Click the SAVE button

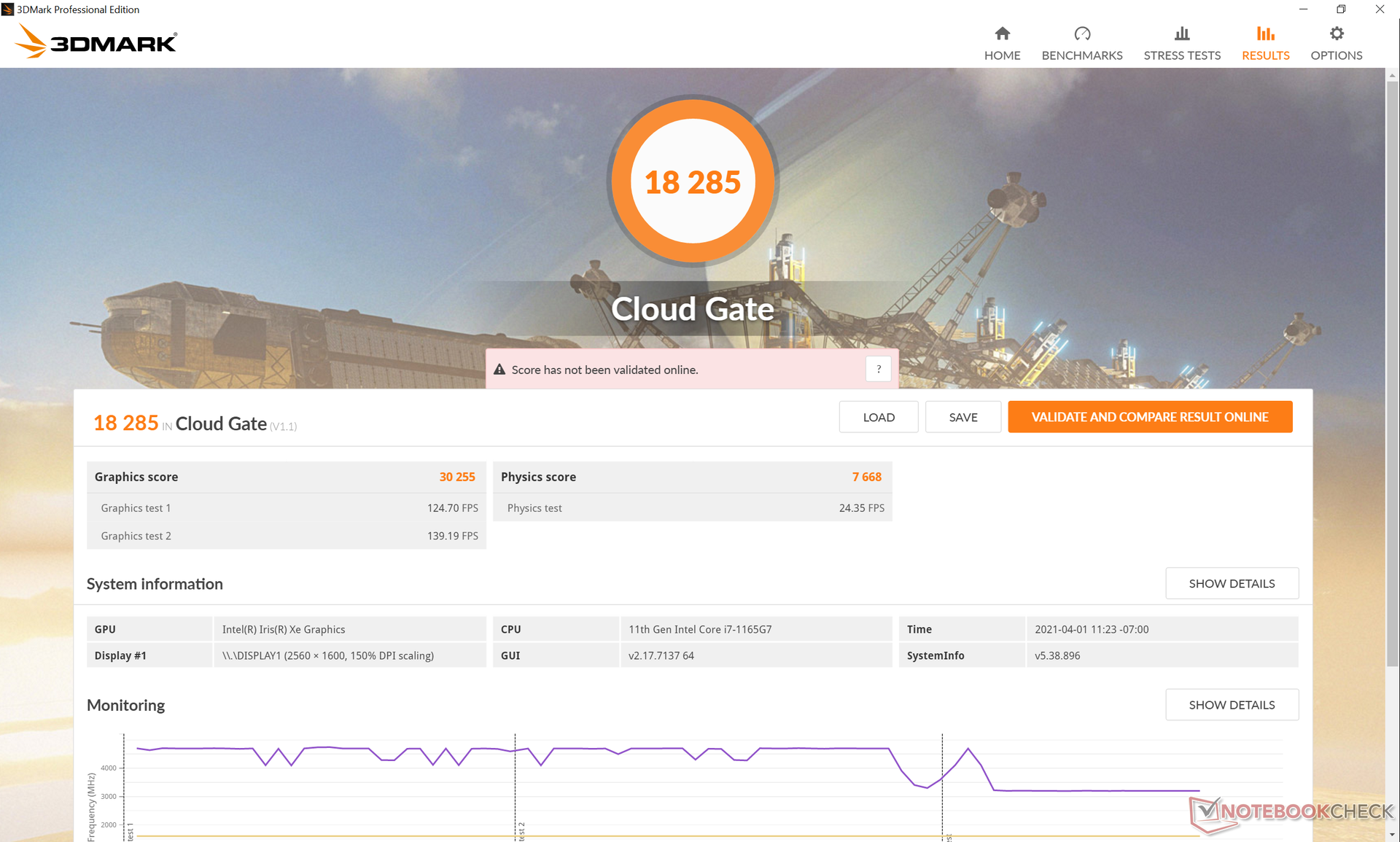962,417
